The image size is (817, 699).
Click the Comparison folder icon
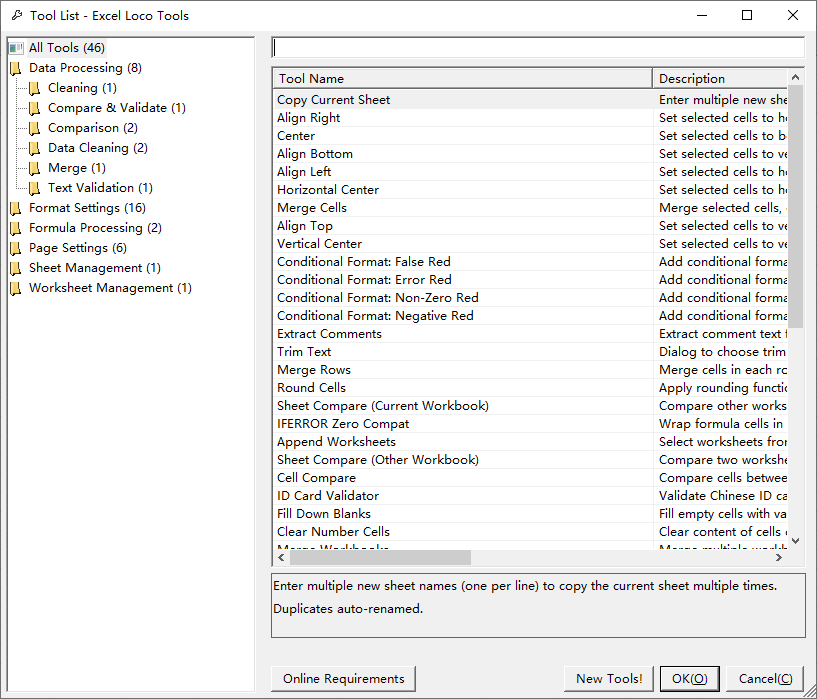coord(35,128)
